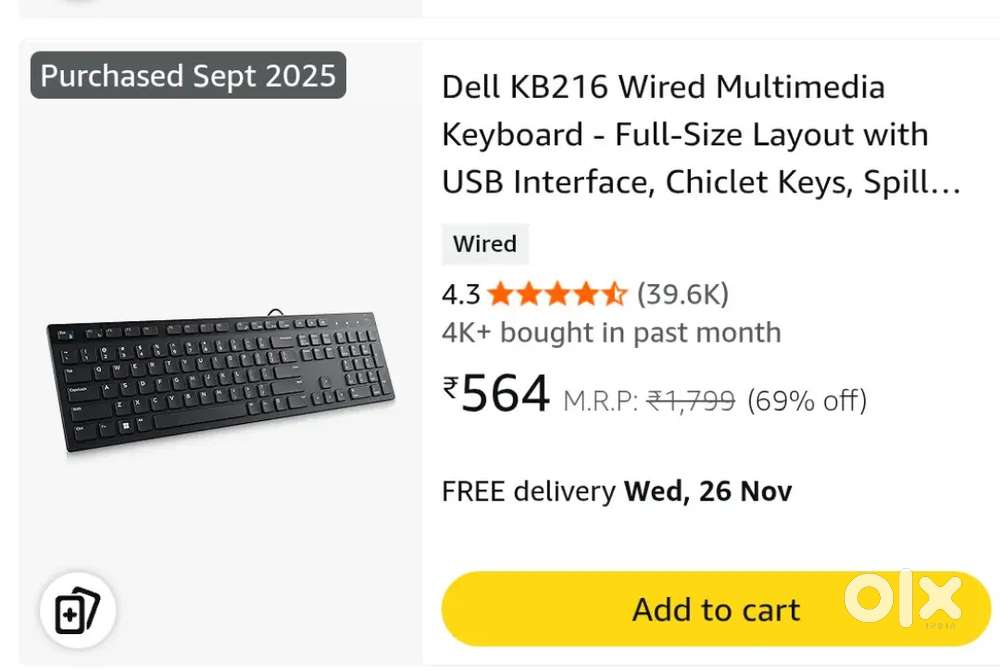
Task: Click the 4.3 rating score to filter reviews
Action: point(459,294)
